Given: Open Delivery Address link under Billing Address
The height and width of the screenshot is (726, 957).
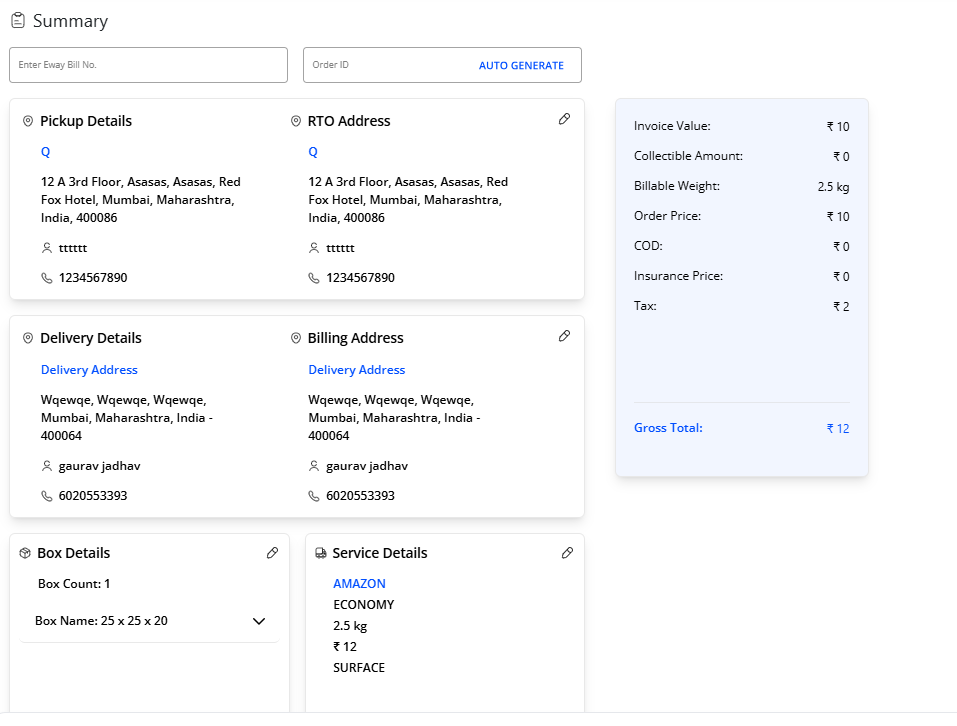Looking at the screenshot, I should (356, 370).
